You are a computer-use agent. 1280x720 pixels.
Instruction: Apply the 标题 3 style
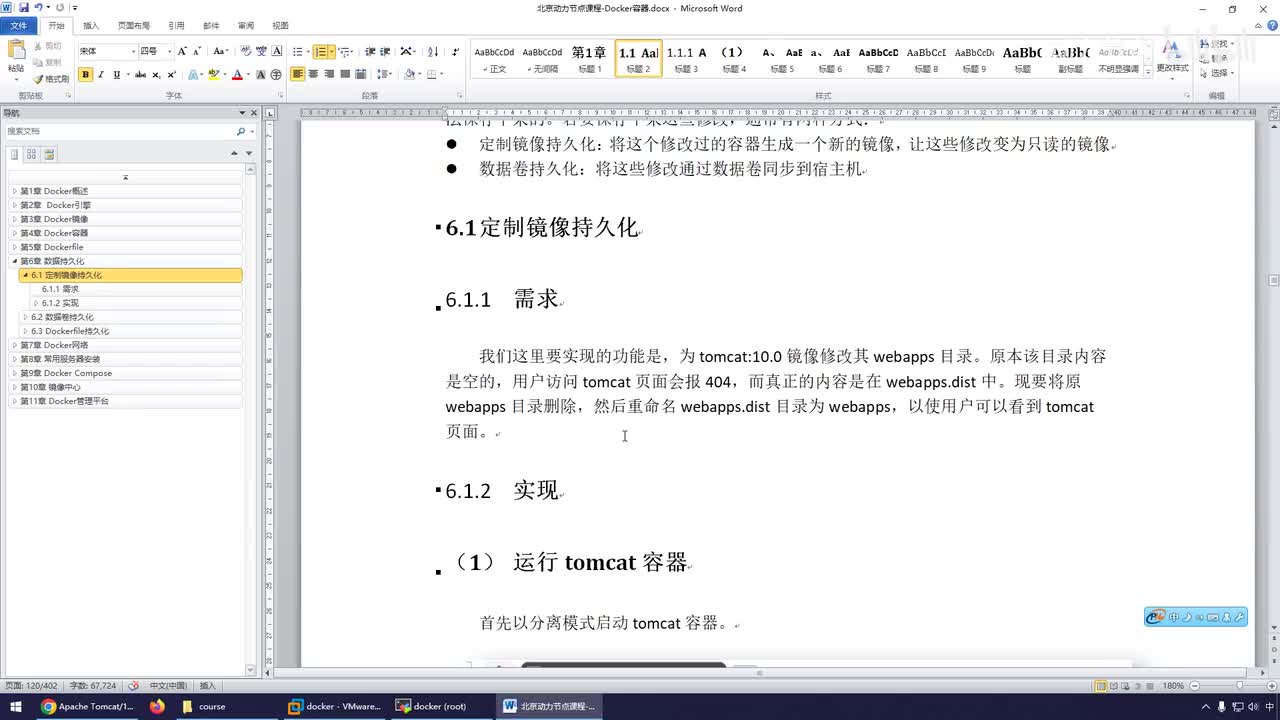pos(686,59)
